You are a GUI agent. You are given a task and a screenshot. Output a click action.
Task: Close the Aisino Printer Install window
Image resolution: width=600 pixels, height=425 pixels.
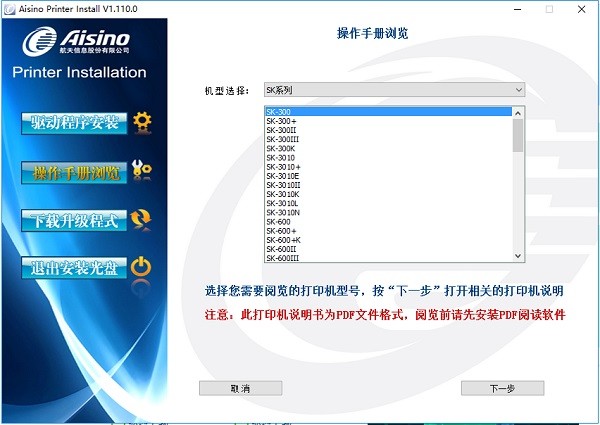click(581, 9)
